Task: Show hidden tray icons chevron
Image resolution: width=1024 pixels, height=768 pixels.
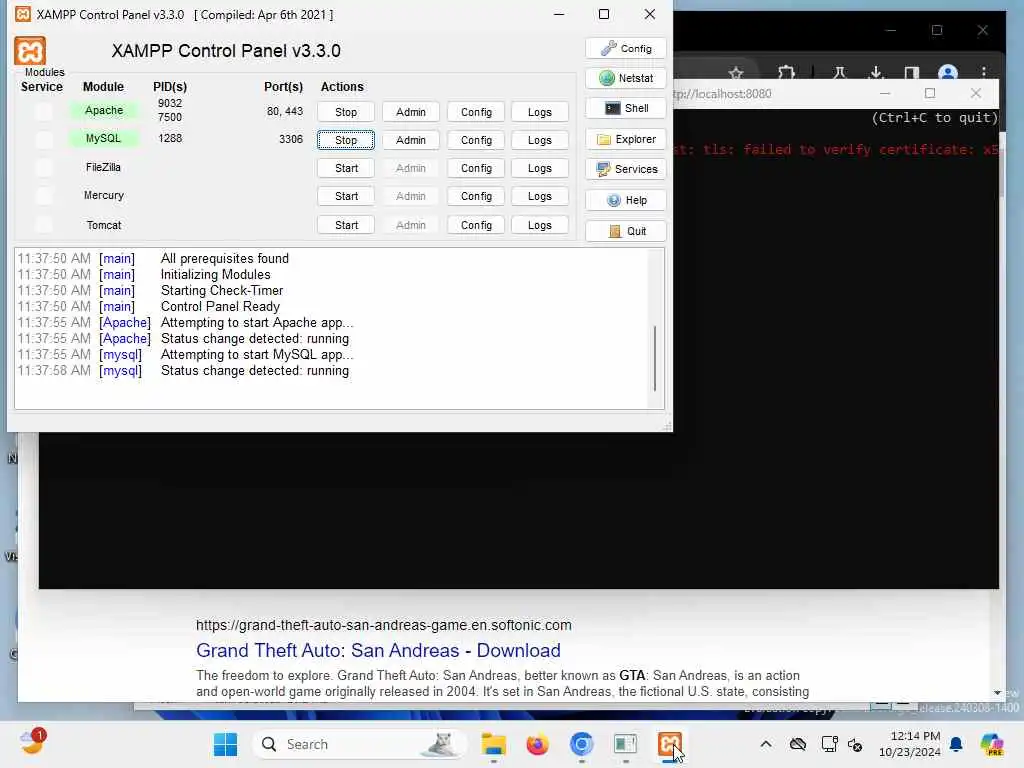Action: click(766, 744)
